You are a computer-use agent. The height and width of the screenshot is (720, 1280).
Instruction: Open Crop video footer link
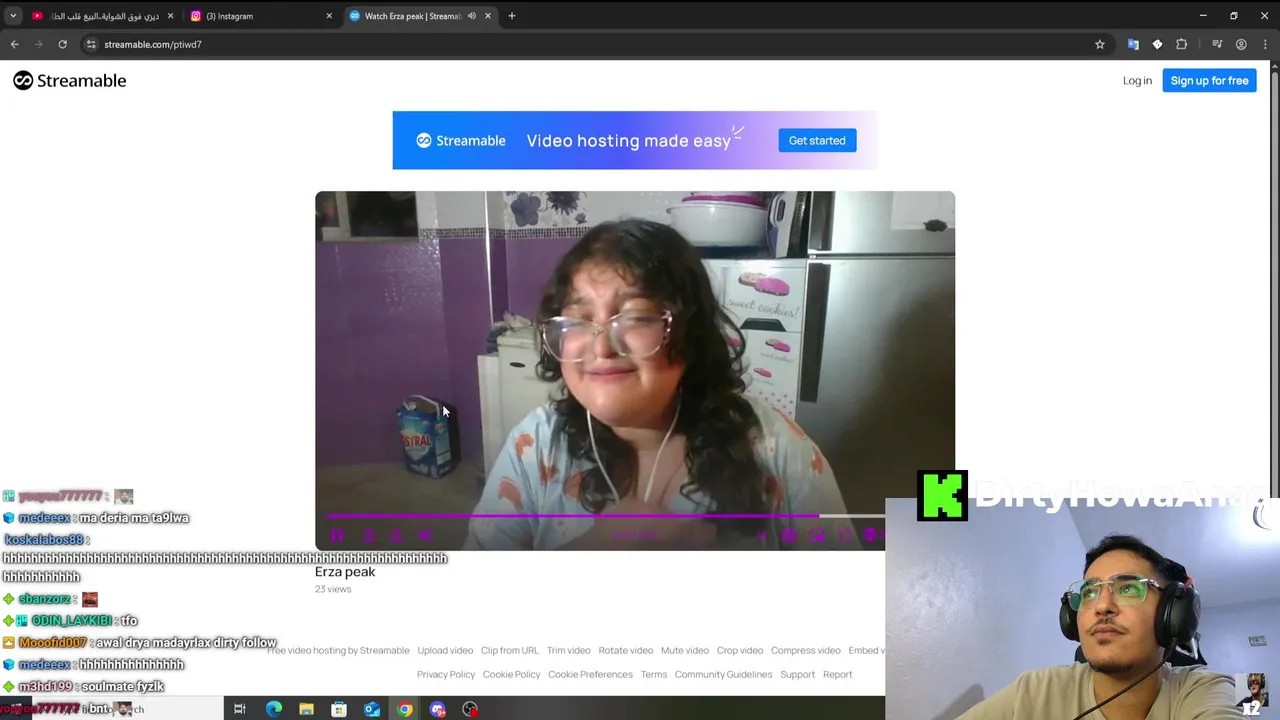point(740,650)
